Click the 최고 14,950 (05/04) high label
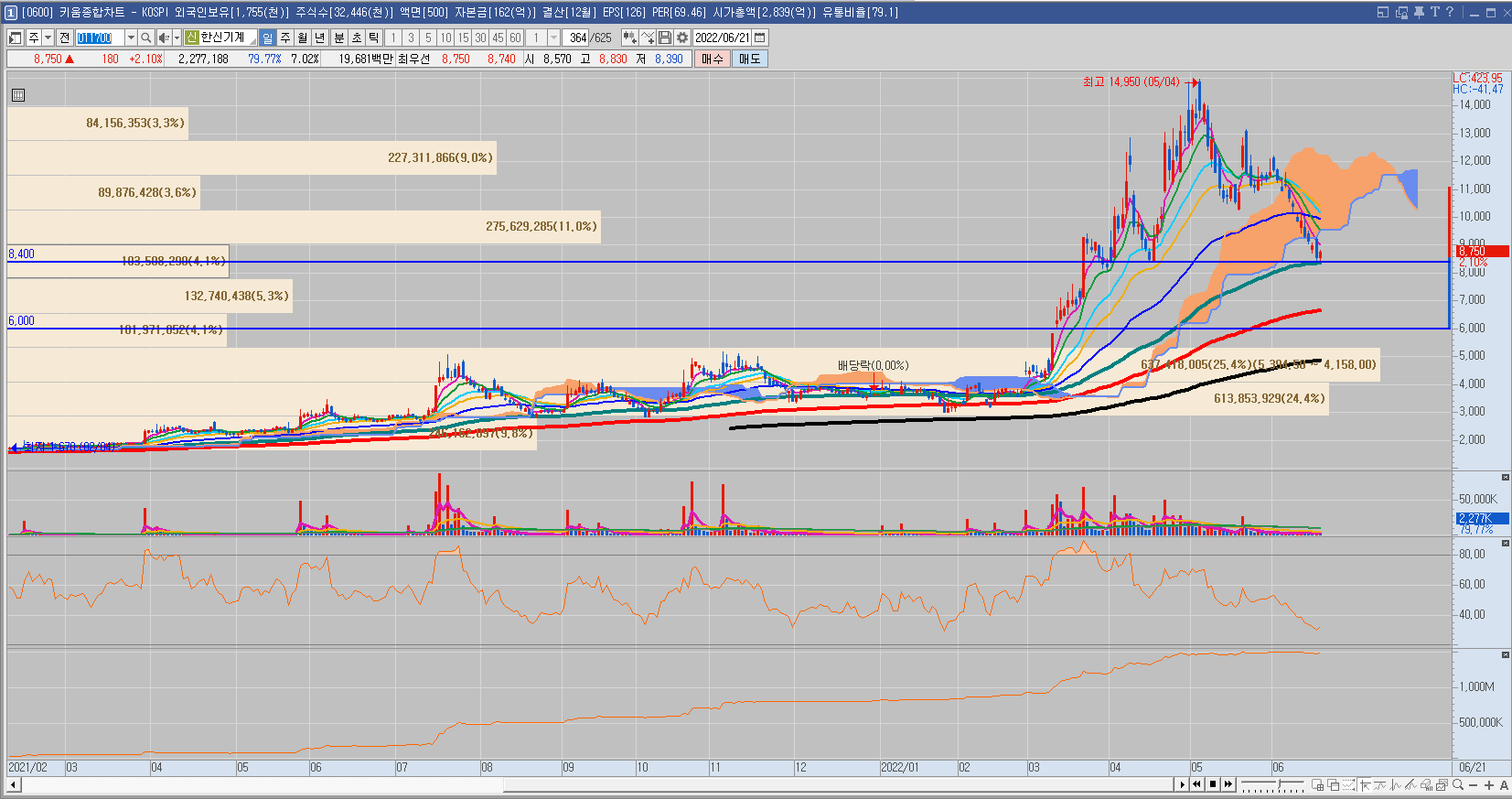The width and height of the screenshot is (1512, 799). coord(1131,81)
